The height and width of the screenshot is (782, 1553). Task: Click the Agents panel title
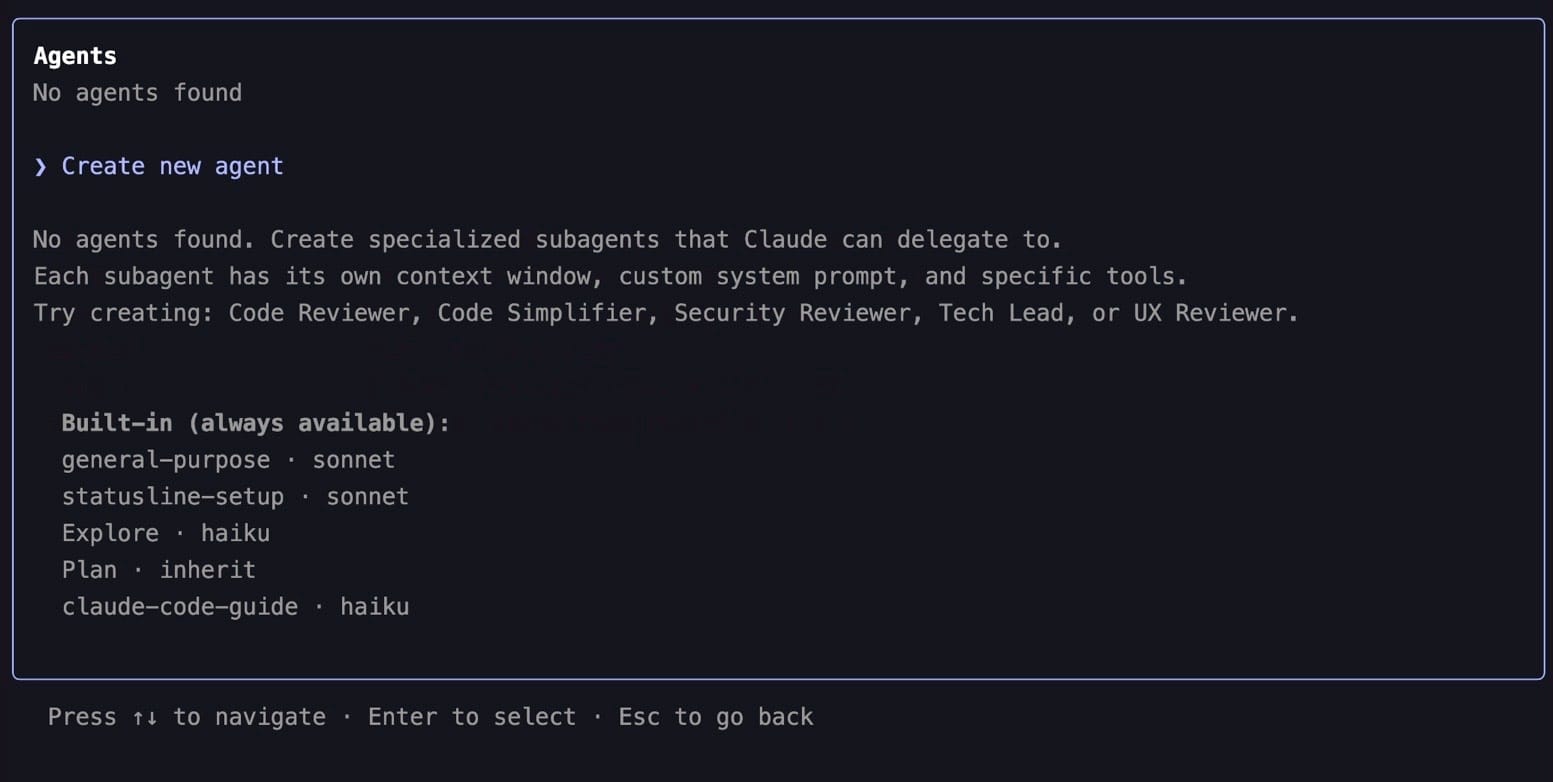point(74,55)
